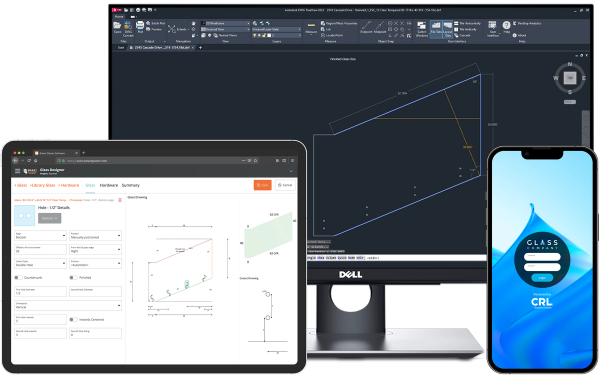
Task: Click the Help question mark icon
Action: click(506, 25)
